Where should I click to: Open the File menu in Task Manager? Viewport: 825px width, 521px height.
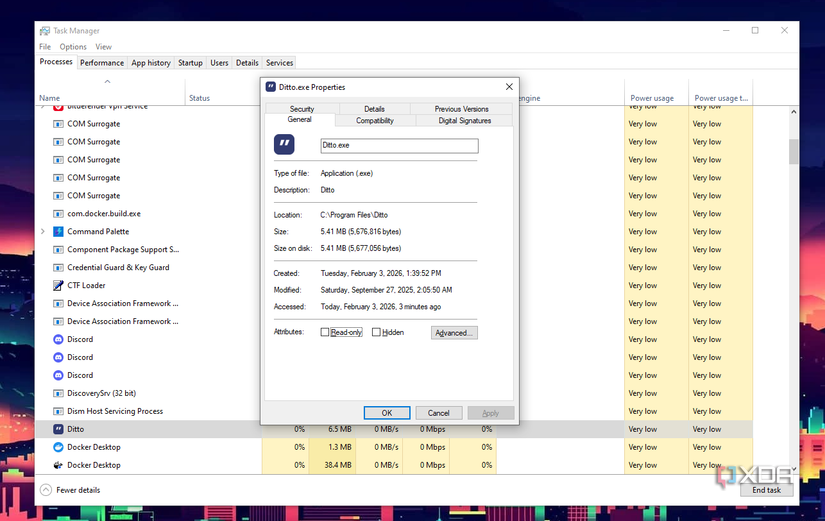(45, 47)
